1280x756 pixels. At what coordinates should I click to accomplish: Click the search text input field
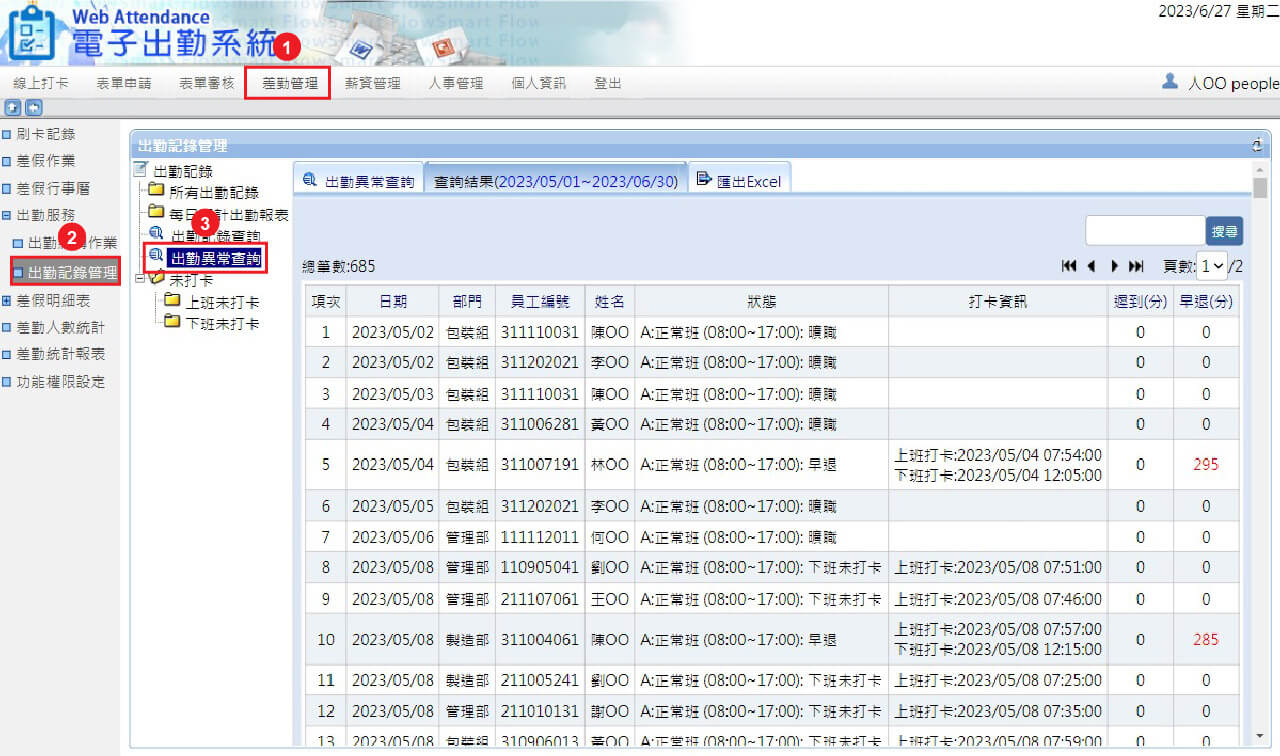coord(1145,231)
